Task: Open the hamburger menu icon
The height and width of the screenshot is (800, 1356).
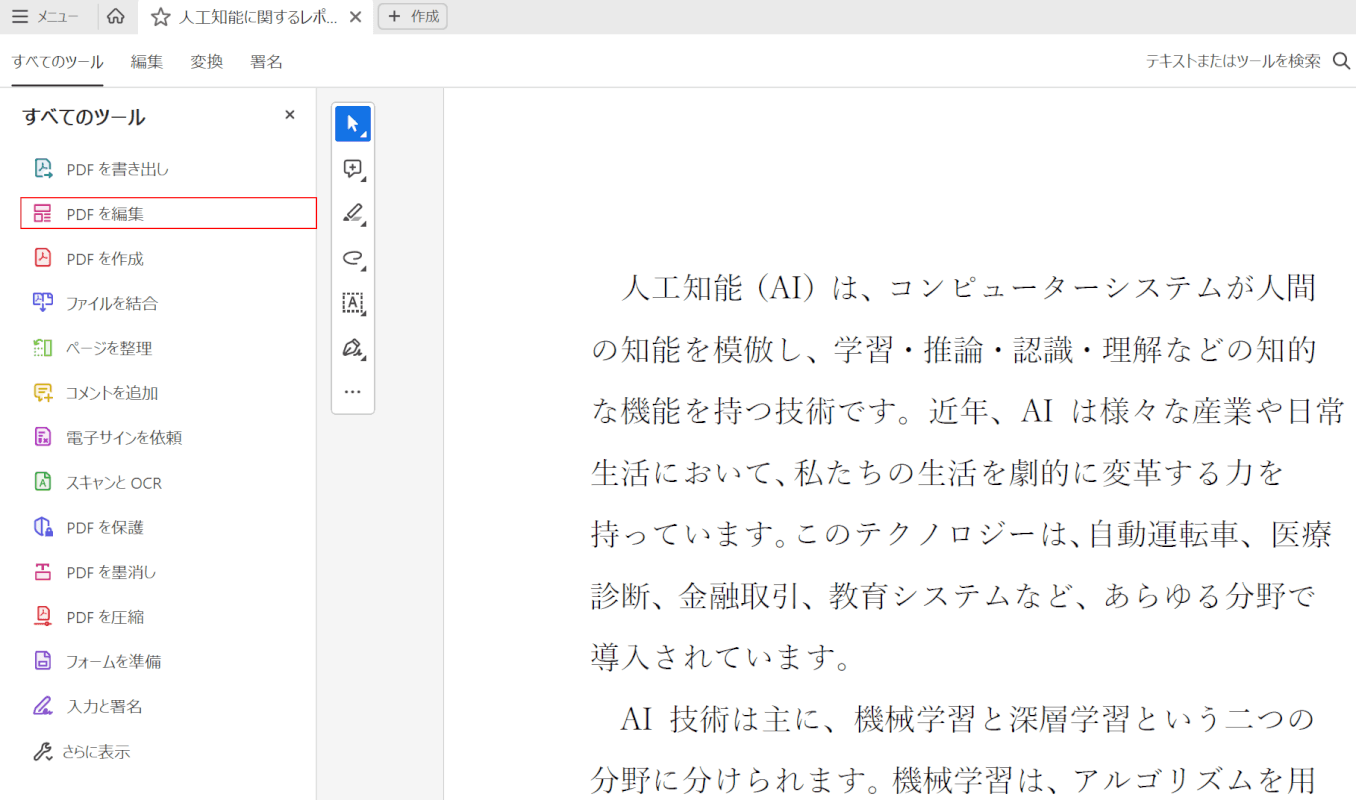Action: click(x=20, y=17)
